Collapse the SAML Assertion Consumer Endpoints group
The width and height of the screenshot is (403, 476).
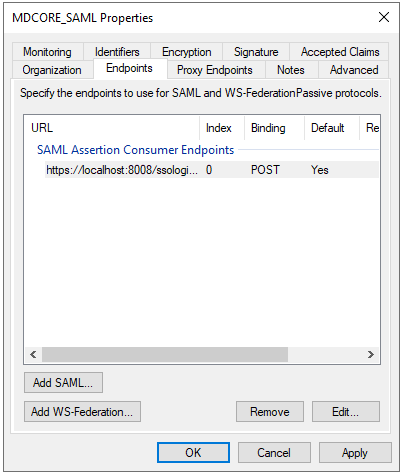pos(135,150)
